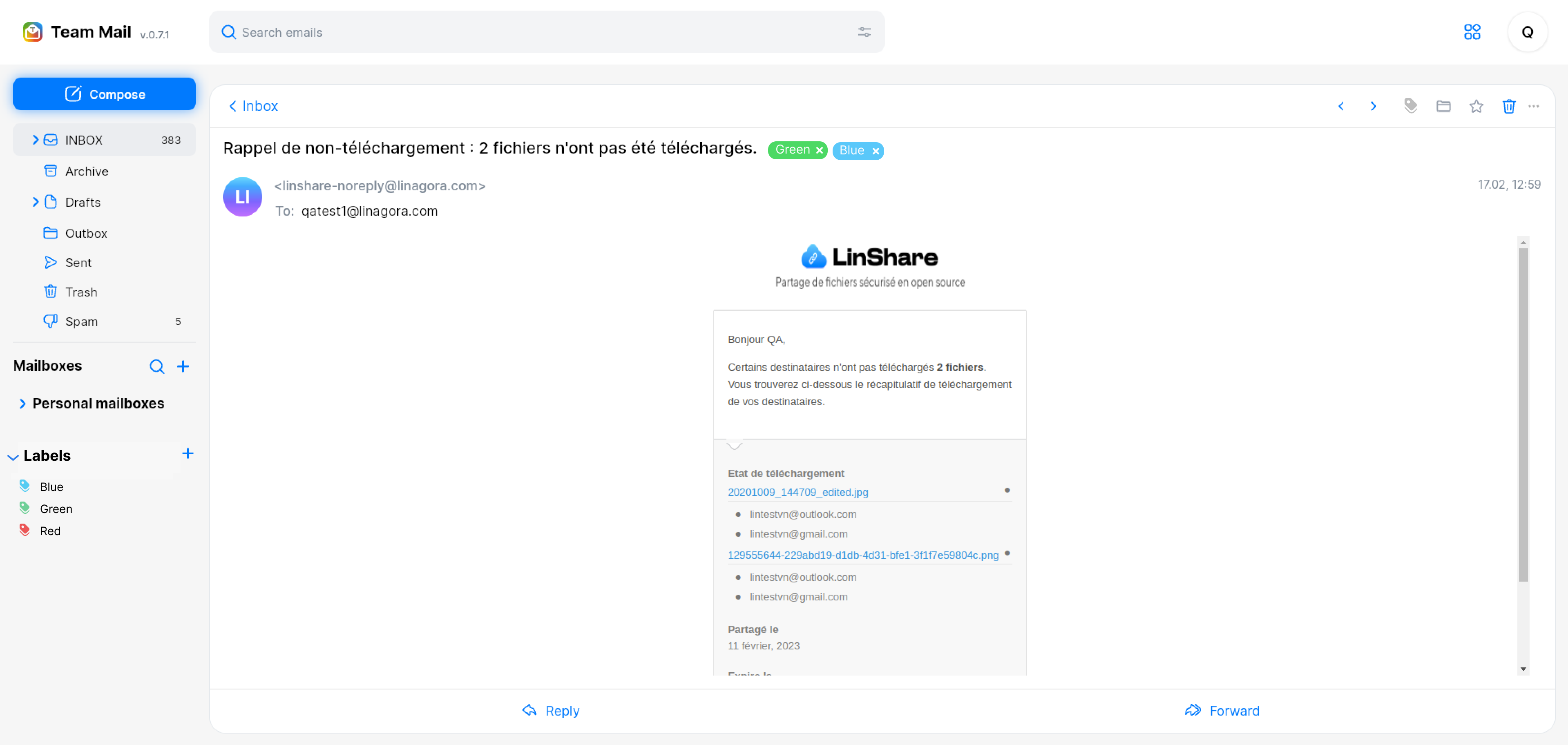This screenshot has height=745, width=1568.
Task: Click the Compose button
Action: [x=104, y=94]
